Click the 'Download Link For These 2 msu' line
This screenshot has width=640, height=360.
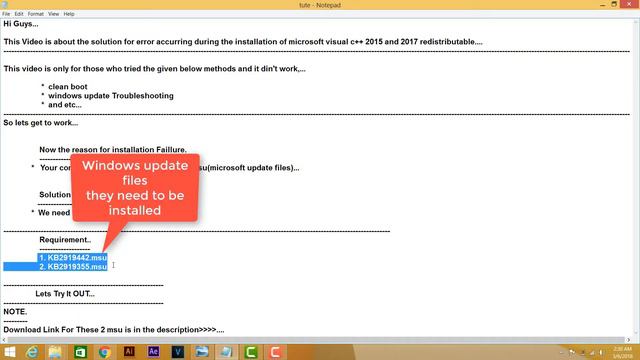click(114, 329)
